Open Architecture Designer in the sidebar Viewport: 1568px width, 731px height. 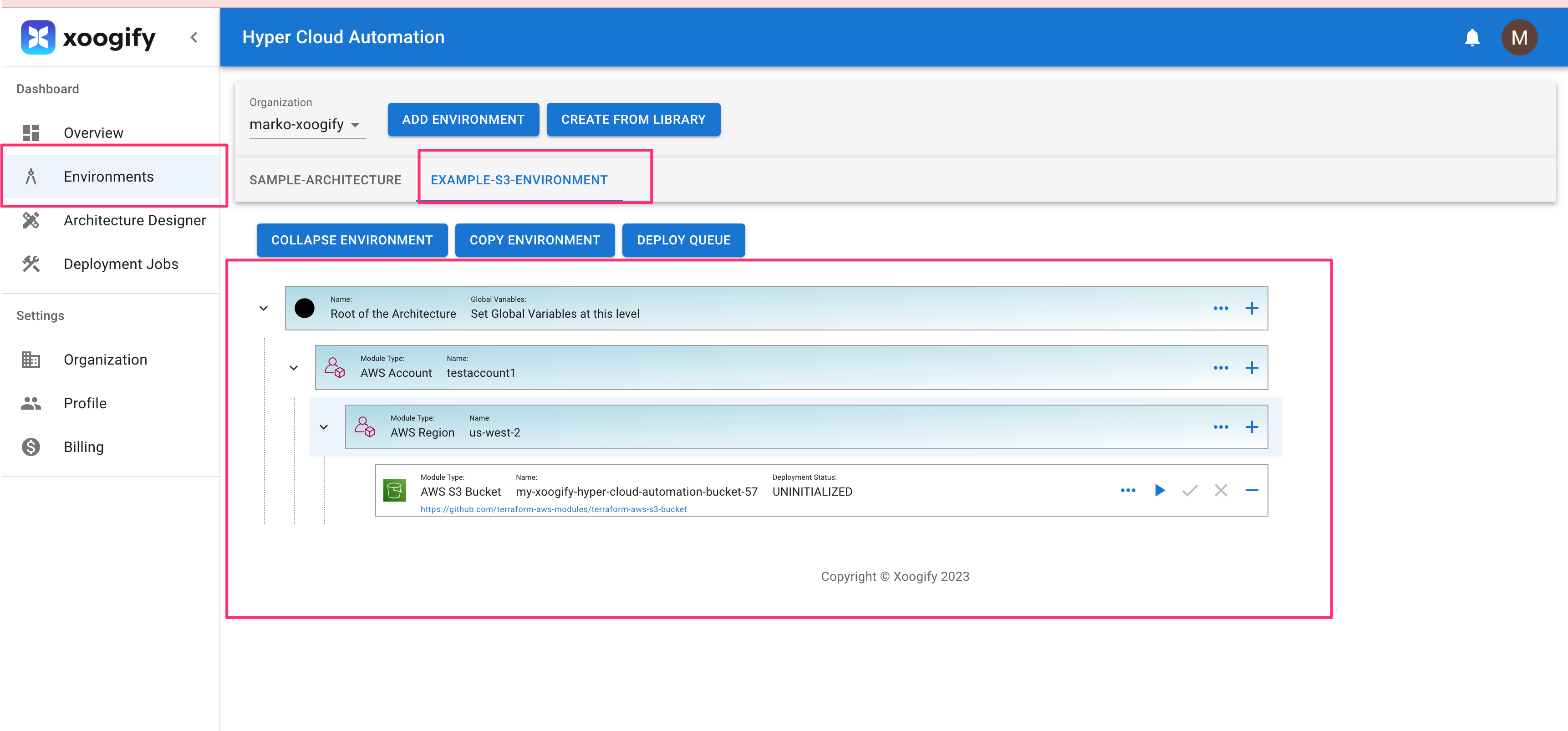[x=134, y=220]
